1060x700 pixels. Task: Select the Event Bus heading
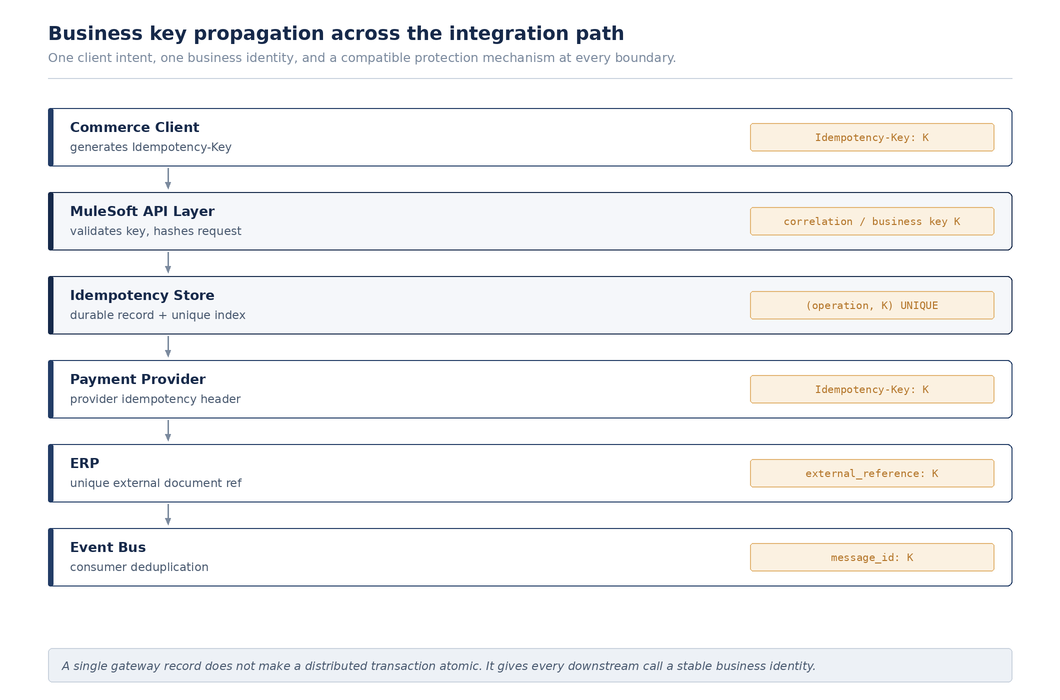pyautogui.click(x=108, y=547)
